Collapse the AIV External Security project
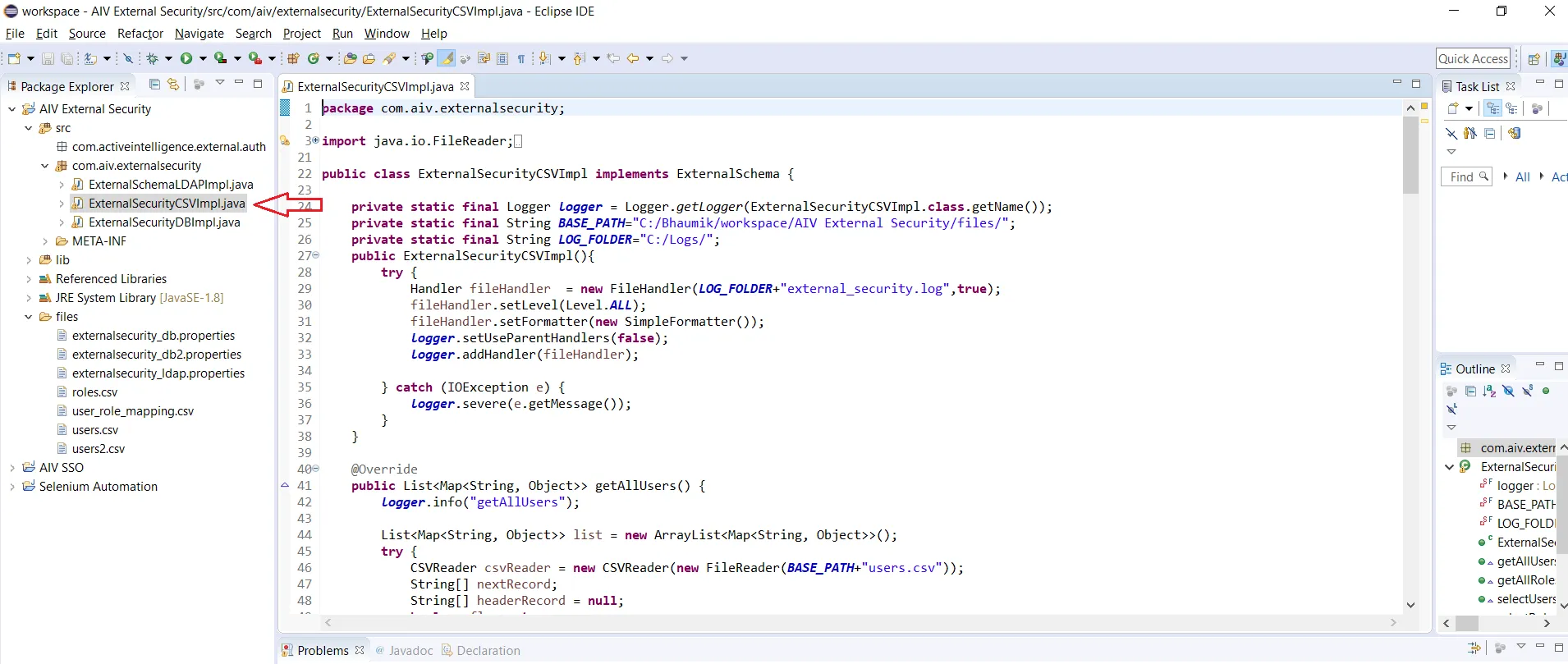This screenshot has height=664, width=1568. tap(11, 108)
